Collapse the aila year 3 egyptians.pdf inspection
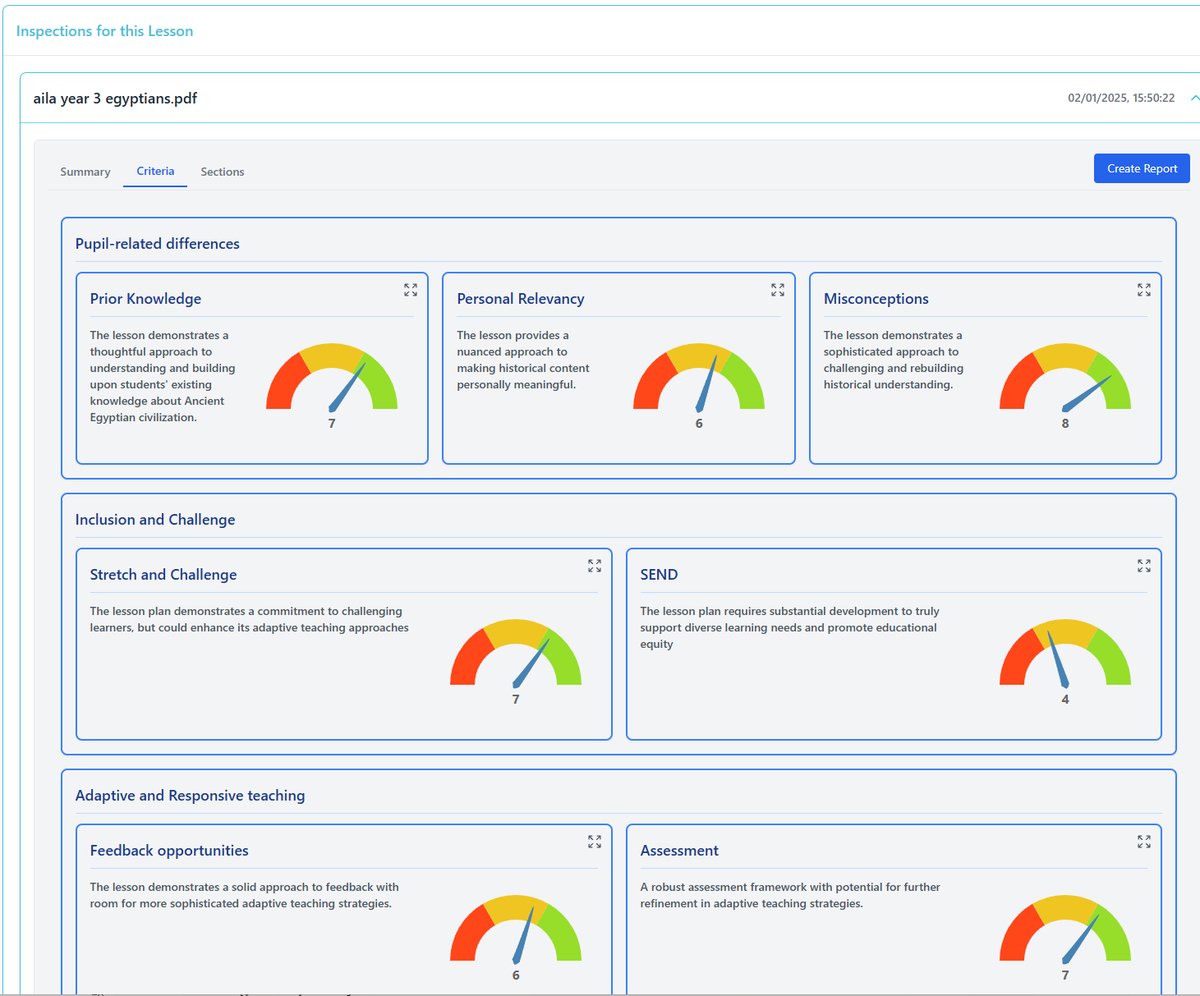Viewport: 1200px width, 996px height. [x=1195, y=98]
